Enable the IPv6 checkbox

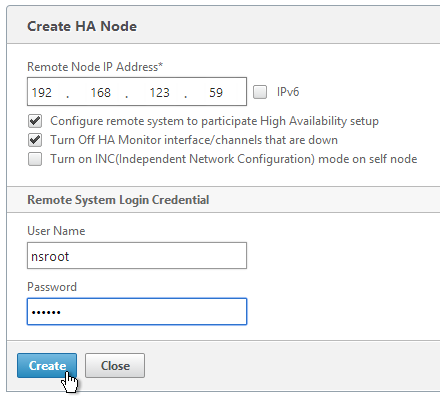coord(260,92)
